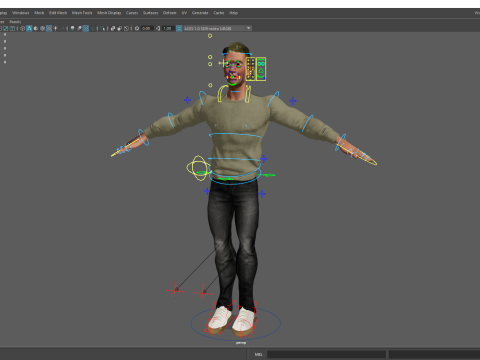Open the Generate menu
The width and height of the screenshot is (480, 360).
point(200,13)
